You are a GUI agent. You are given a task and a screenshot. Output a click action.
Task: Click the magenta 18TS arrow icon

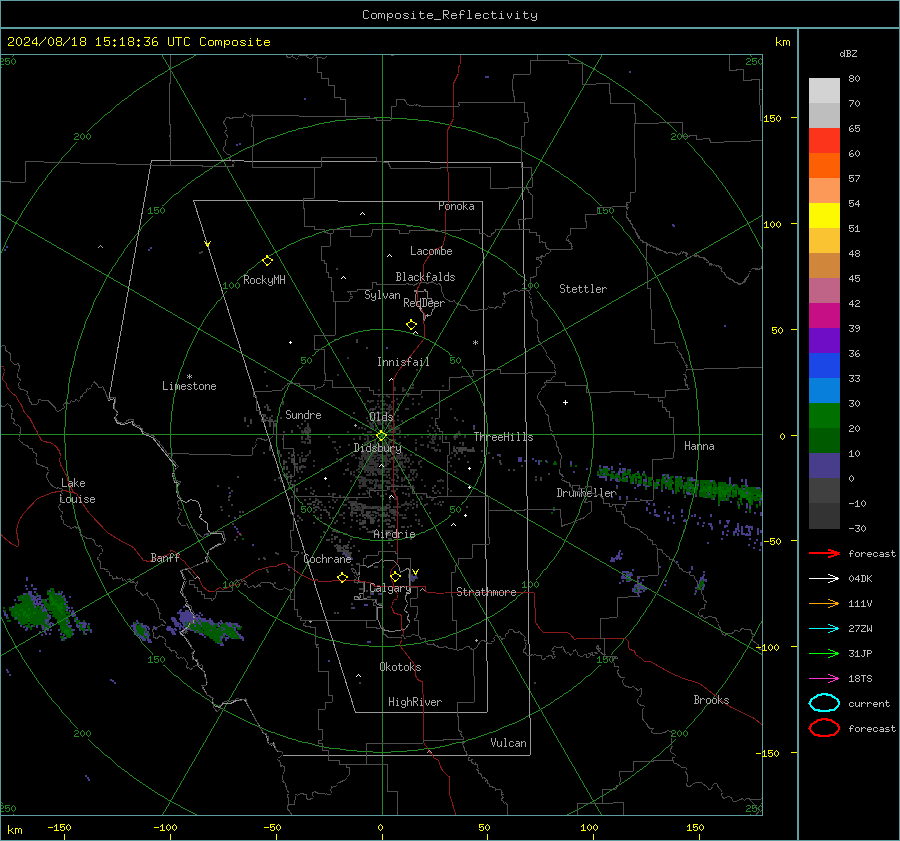pos(824,679)
